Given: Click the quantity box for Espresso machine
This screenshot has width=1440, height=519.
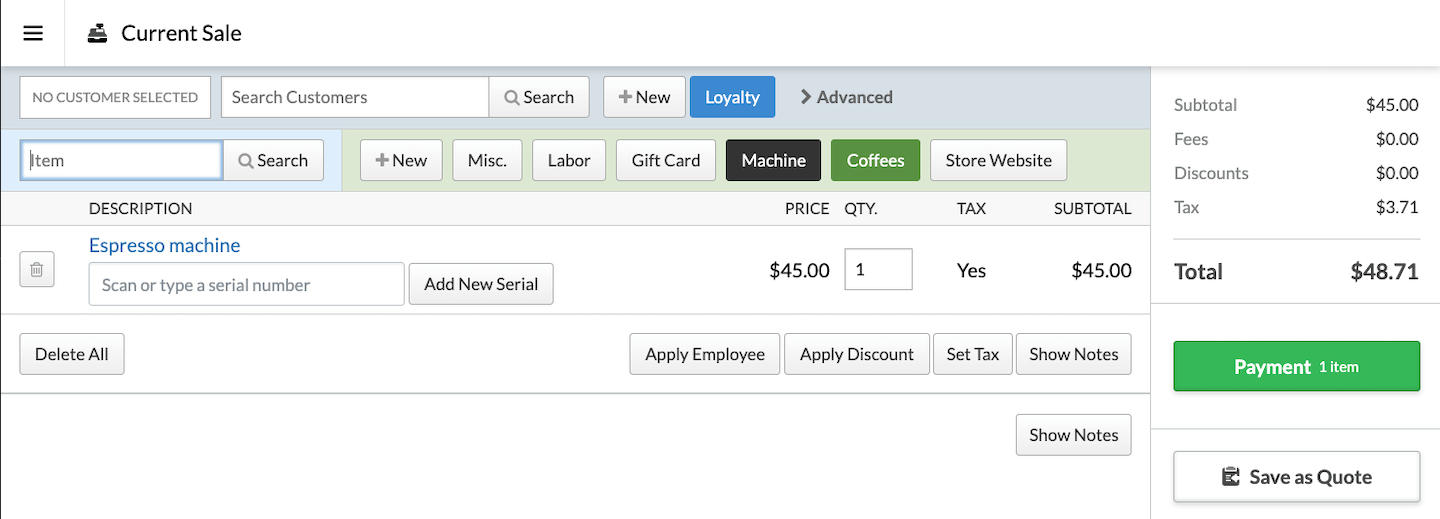Looking at the screenshot, I should point(878,270).
